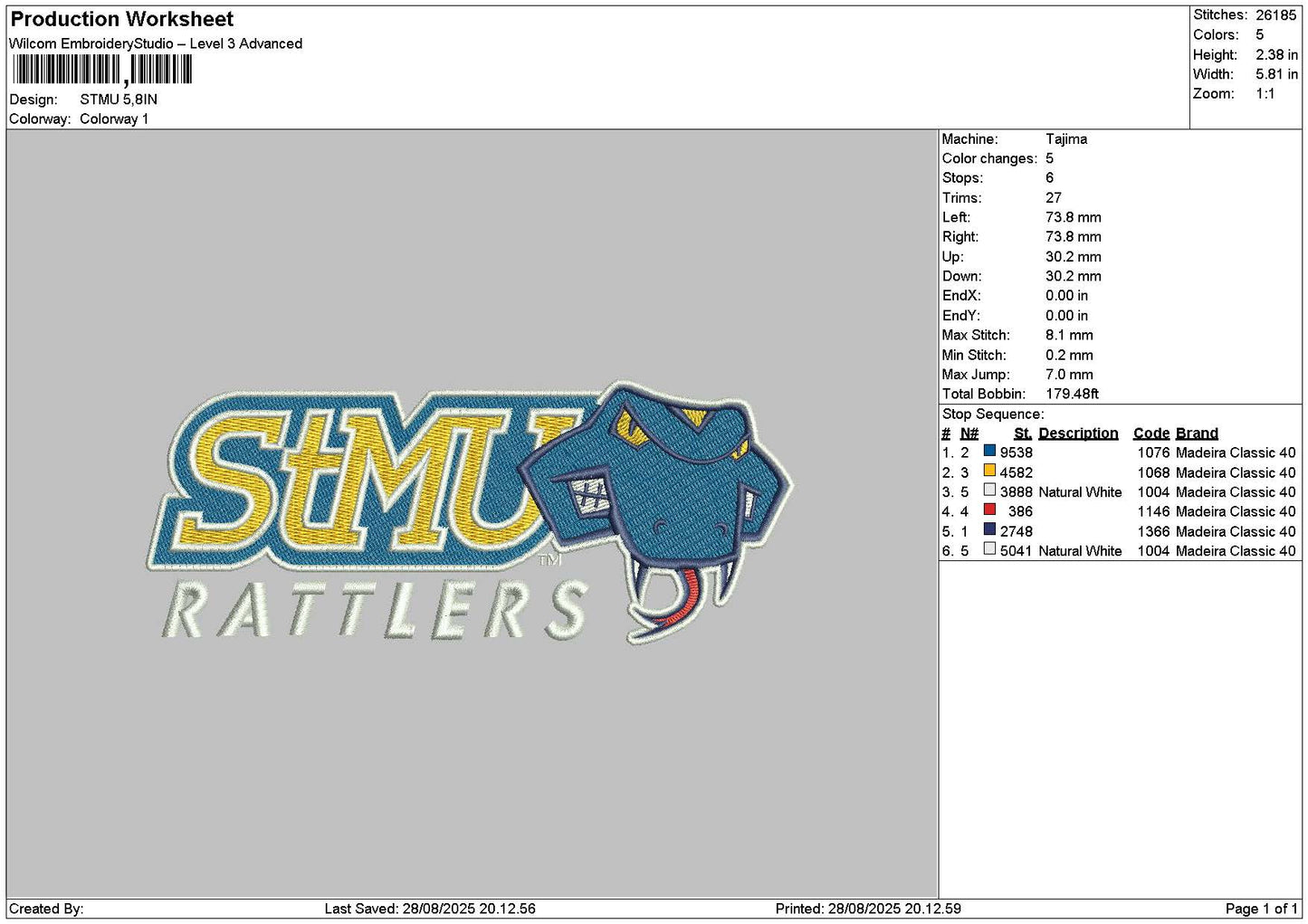Click the barcode under the worksheet title

pos(102,70)
